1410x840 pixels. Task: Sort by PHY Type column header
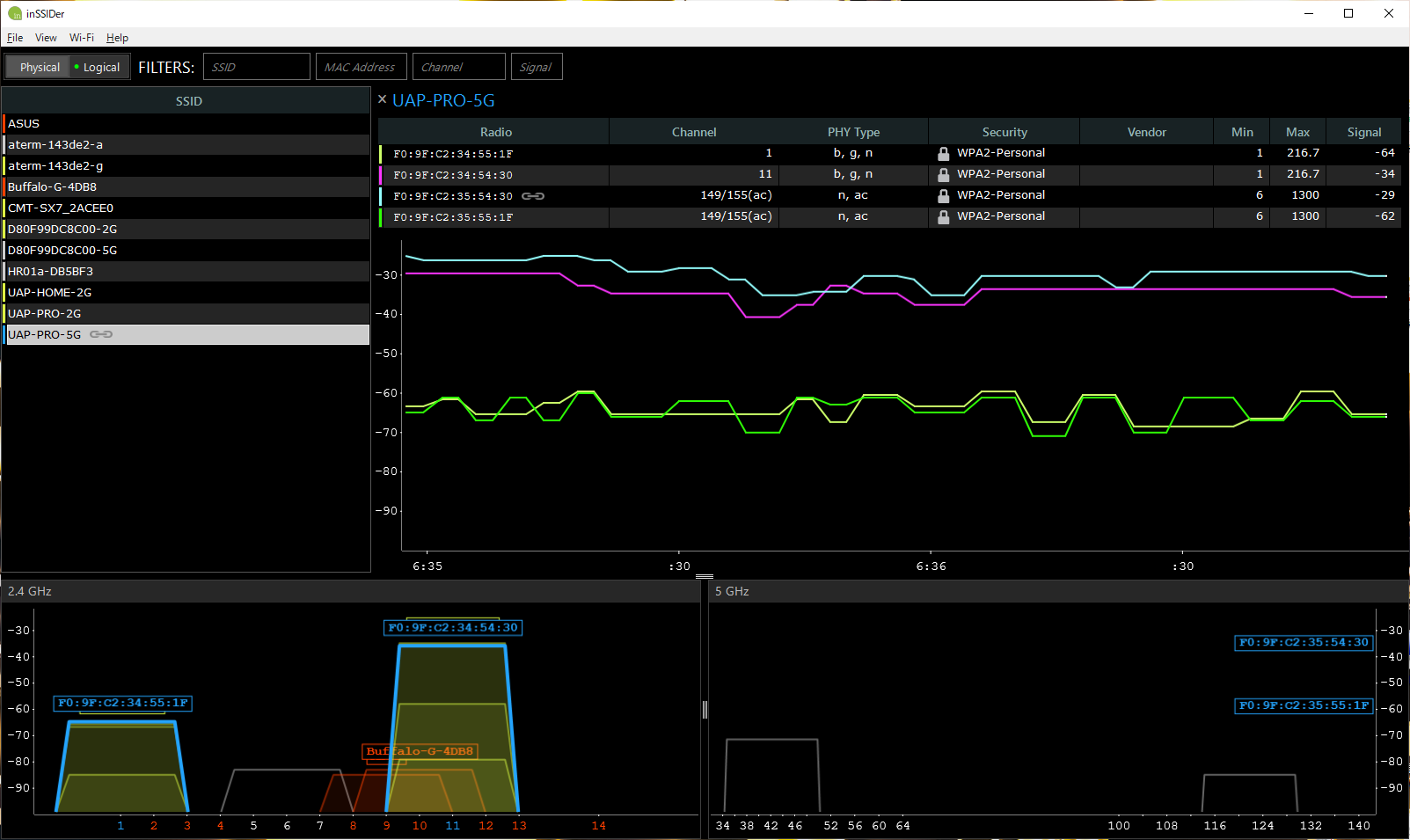(853, 132)
